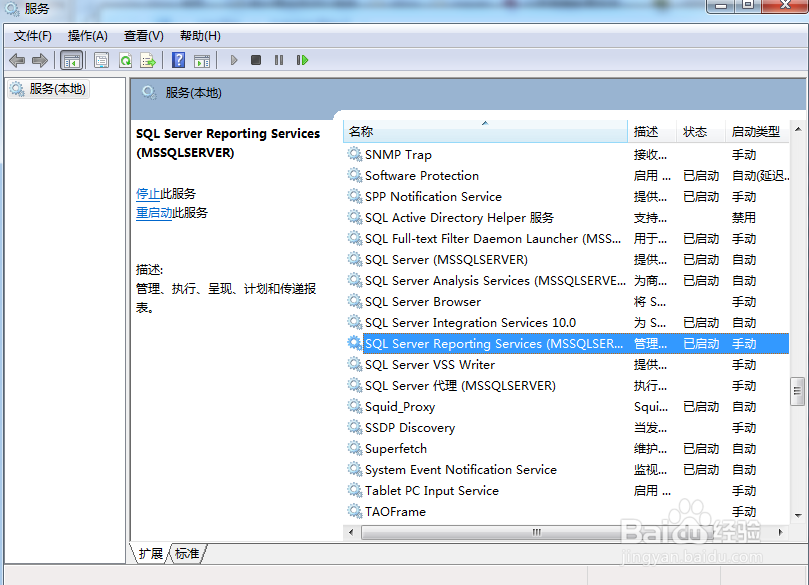The width and height of the screenshot is (809, 585).
Task: Click the 重启动 link to restart service
Action: (x=154, y=213)
